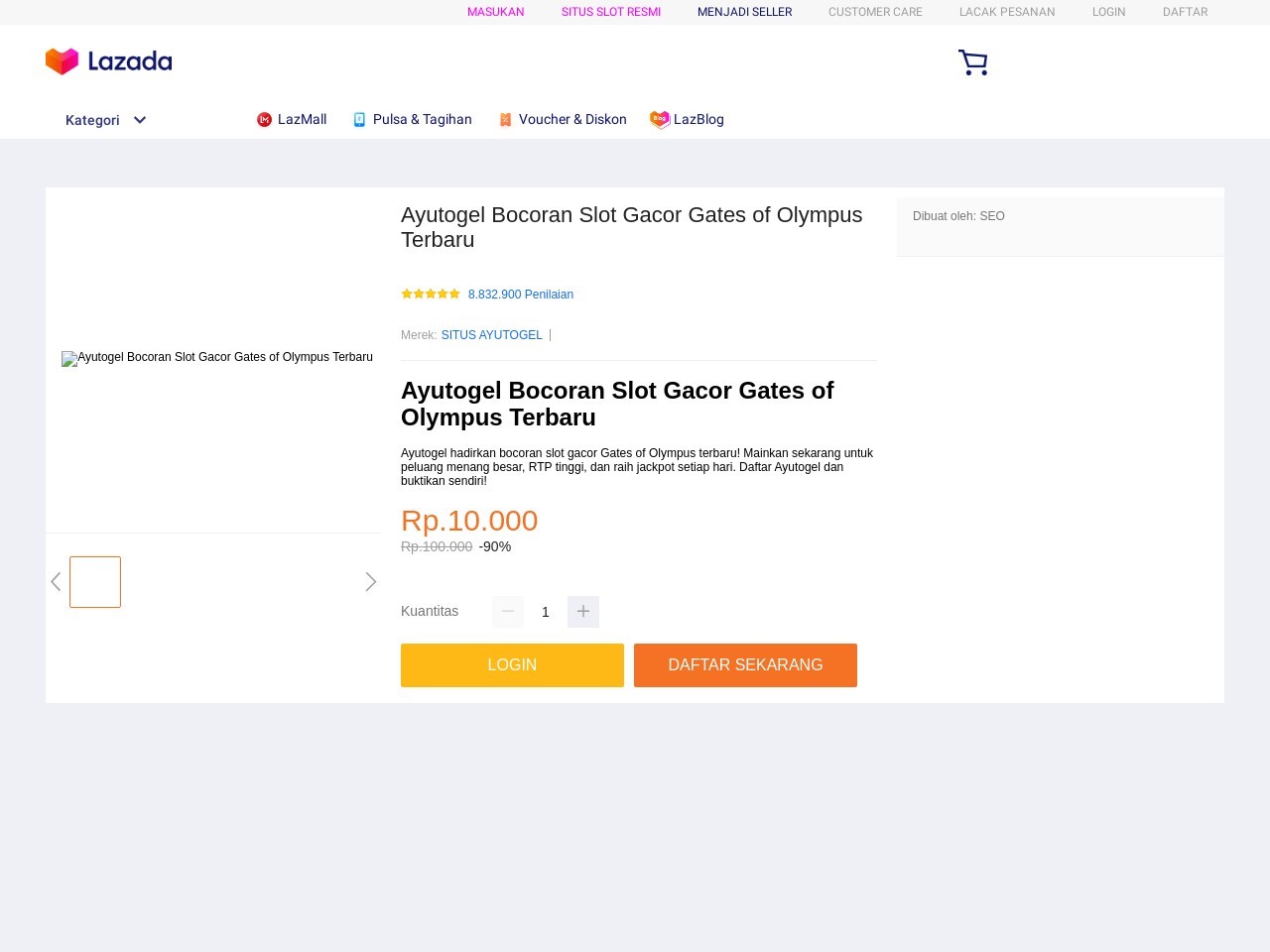
Task: Open CUSTOMER CARE menu item
Action: [875, 12]
